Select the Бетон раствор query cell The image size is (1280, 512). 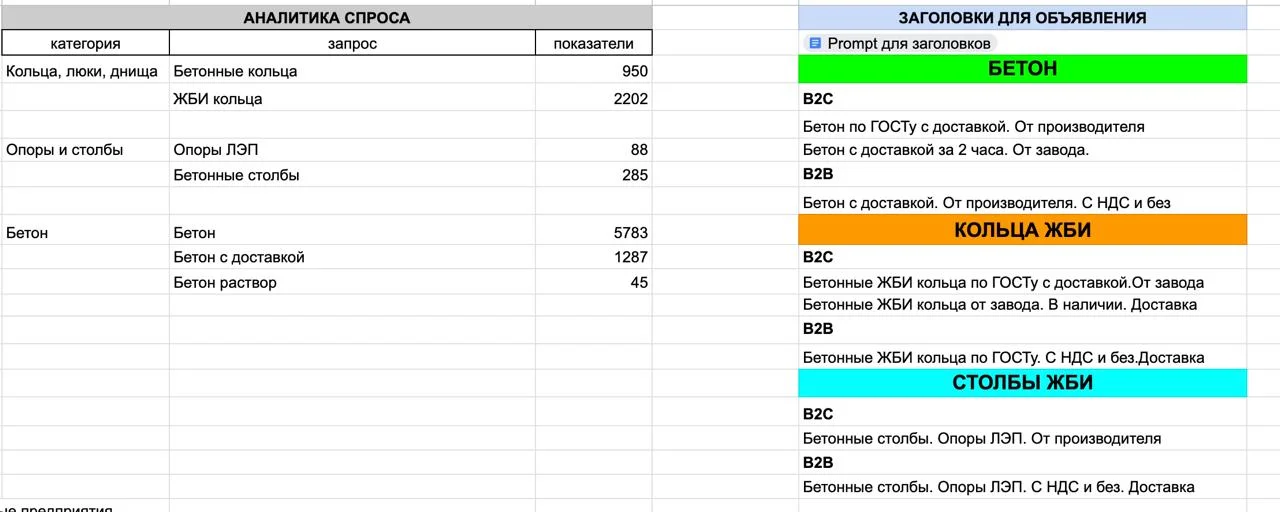pos(352,282)
